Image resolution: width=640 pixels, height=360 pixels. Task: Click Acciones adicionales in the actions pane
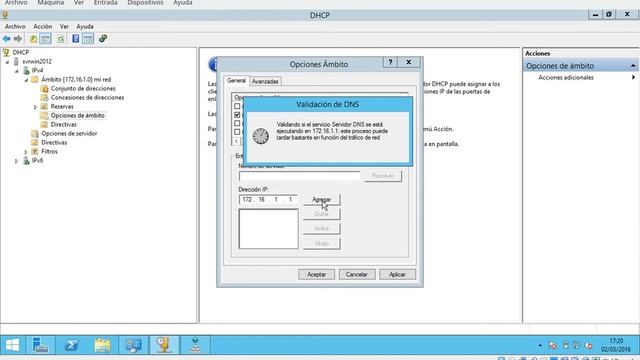pyautogui.click(x=566, y=77)
